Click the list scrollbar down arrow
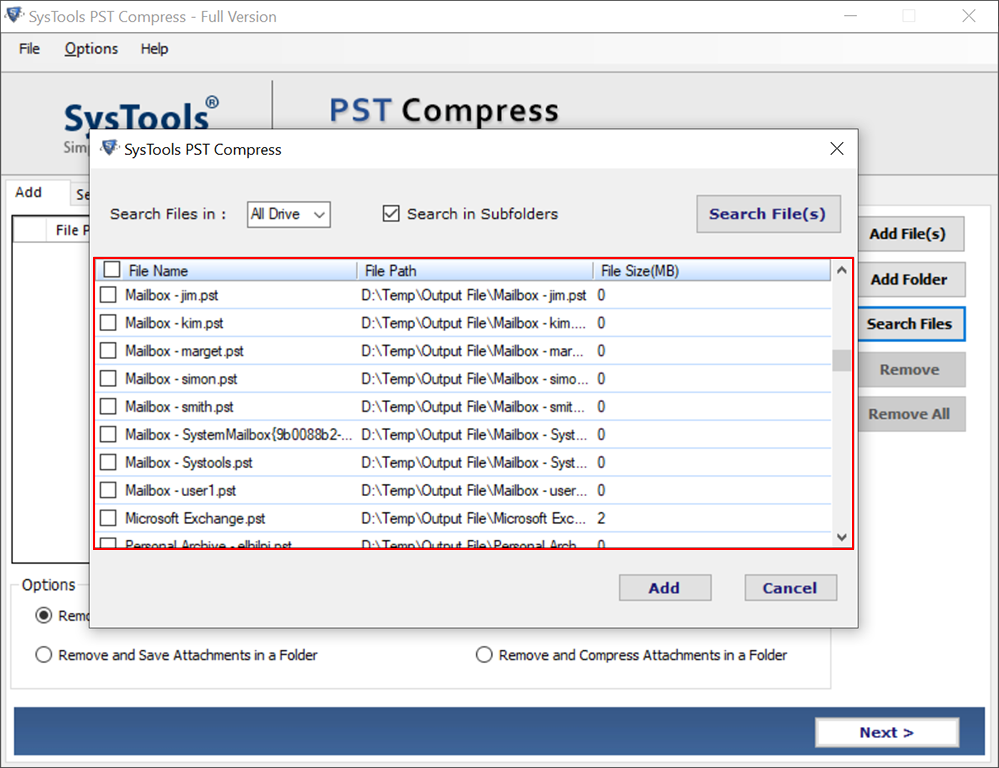Viewport: 999px width, 768px height. 842,537
